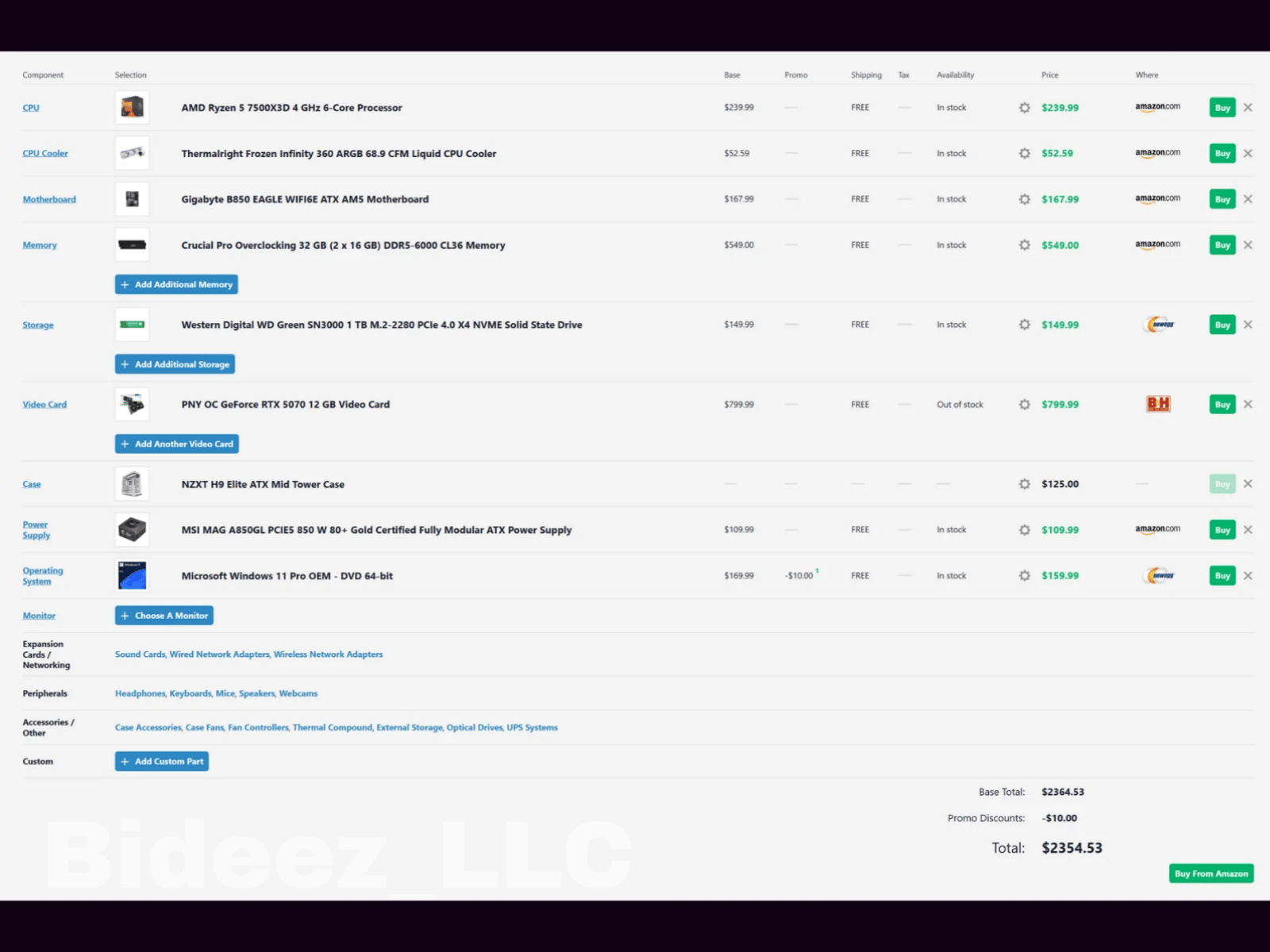This screenshot has height=952, width=1270.
Task: Buy the PNY GeForce RTX 5070
Action: point(1222,405)
